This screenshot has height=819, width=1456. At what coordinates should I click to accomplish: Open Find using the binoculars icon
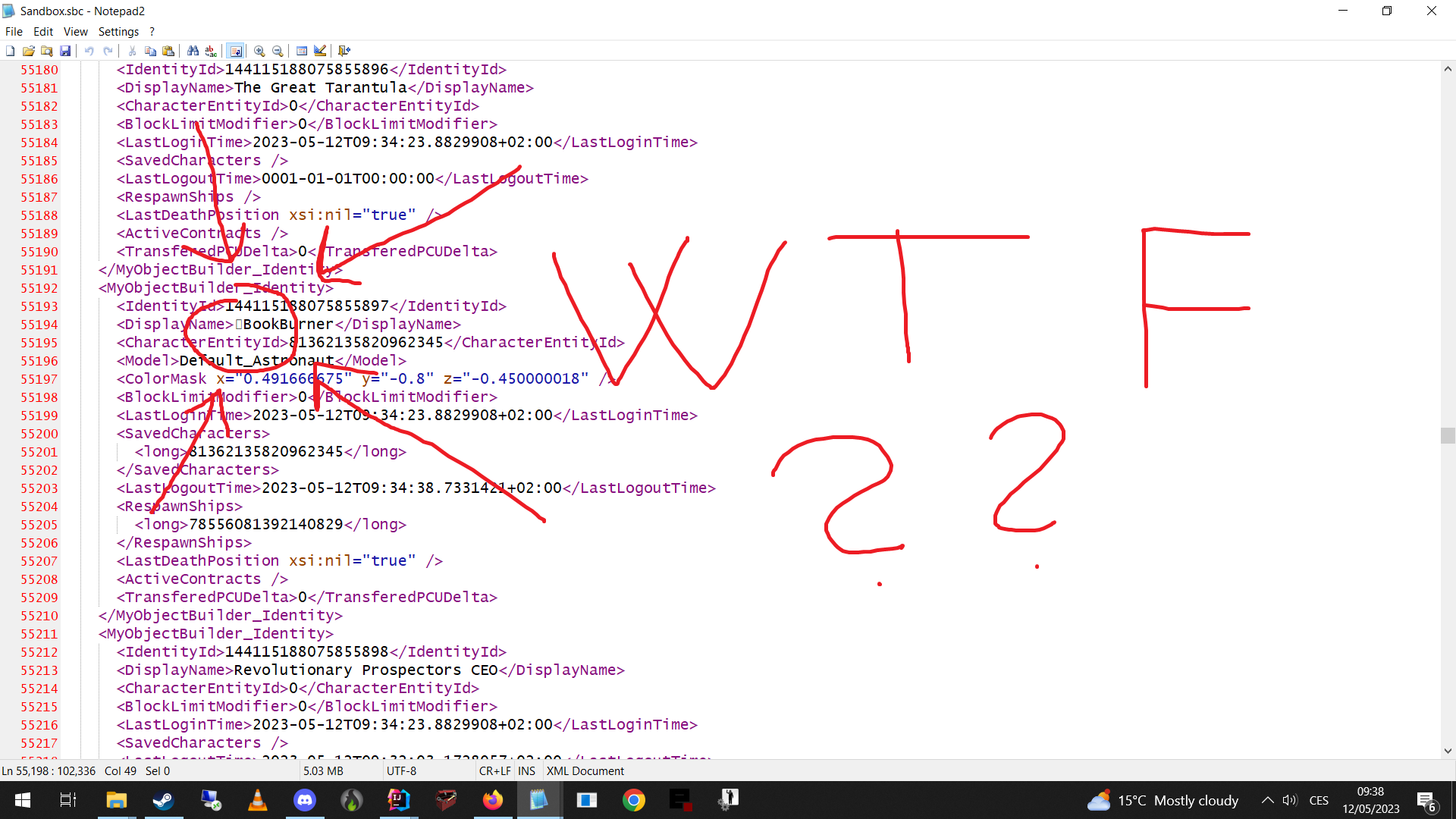pos(193,51)
